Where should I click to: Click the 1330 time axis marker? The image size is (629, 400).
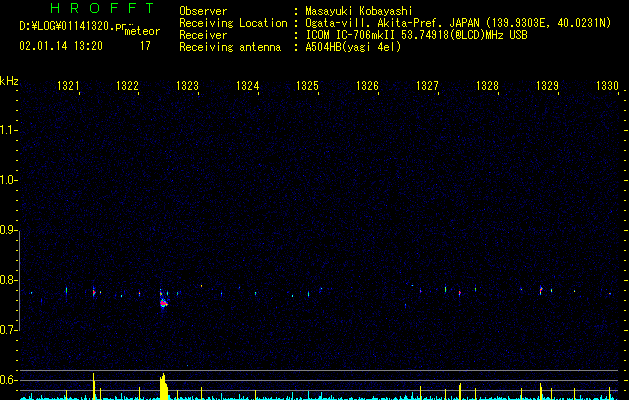(607, 86)
